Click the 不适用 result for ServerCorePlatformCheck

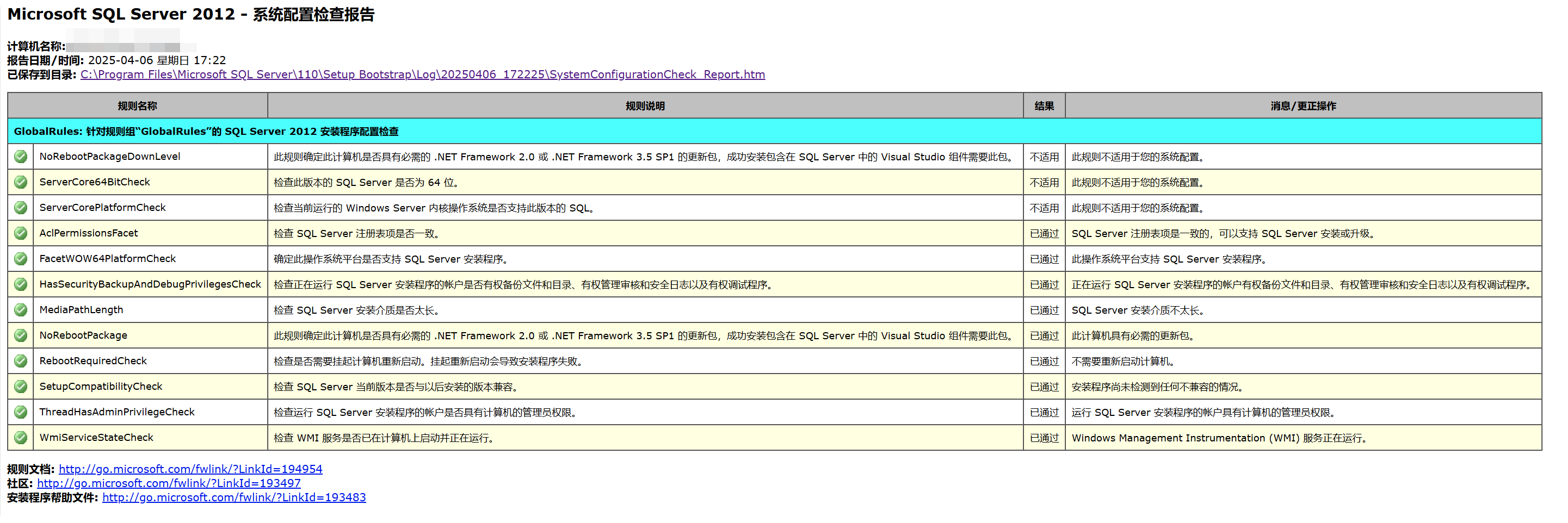point(1045,208)
